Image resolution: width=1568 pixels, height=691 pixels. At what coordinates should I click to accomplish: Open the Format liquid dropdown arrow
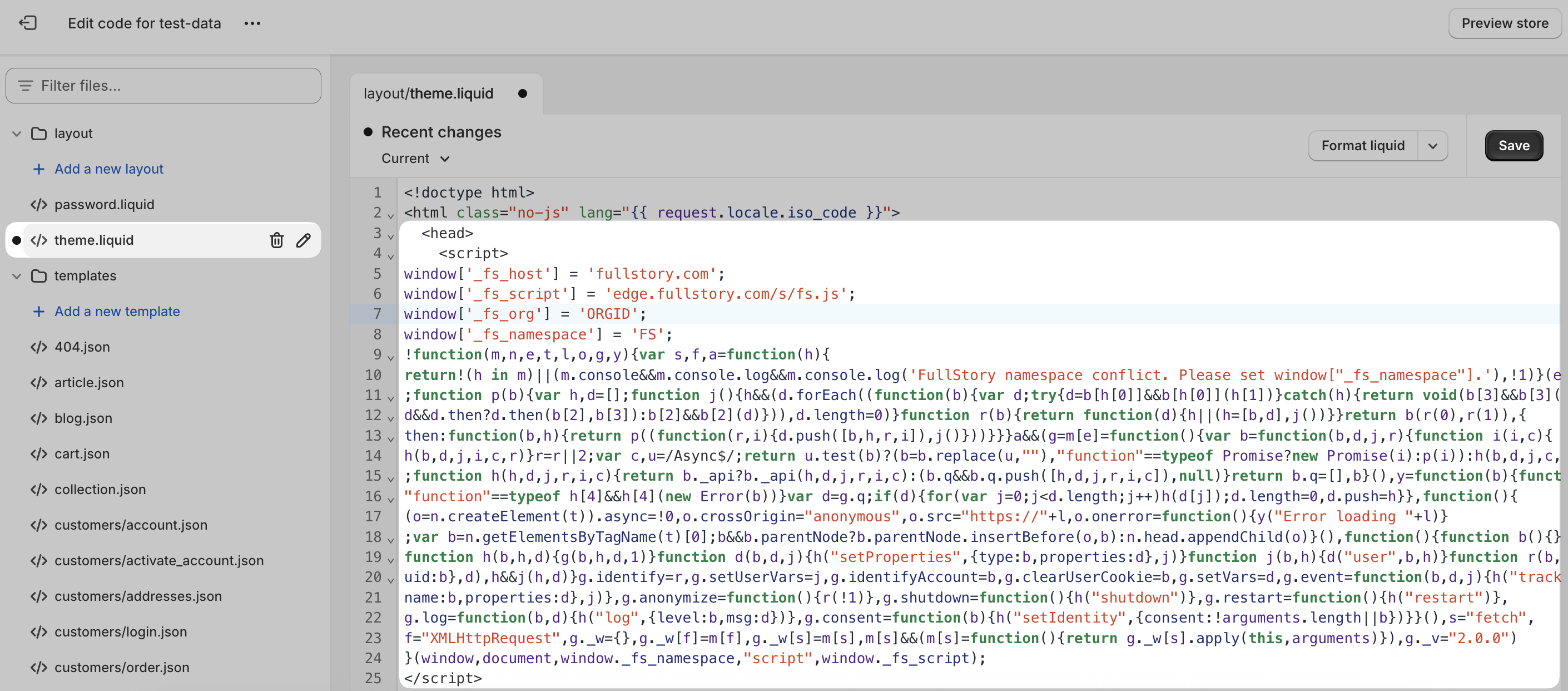coord(1432,146)
